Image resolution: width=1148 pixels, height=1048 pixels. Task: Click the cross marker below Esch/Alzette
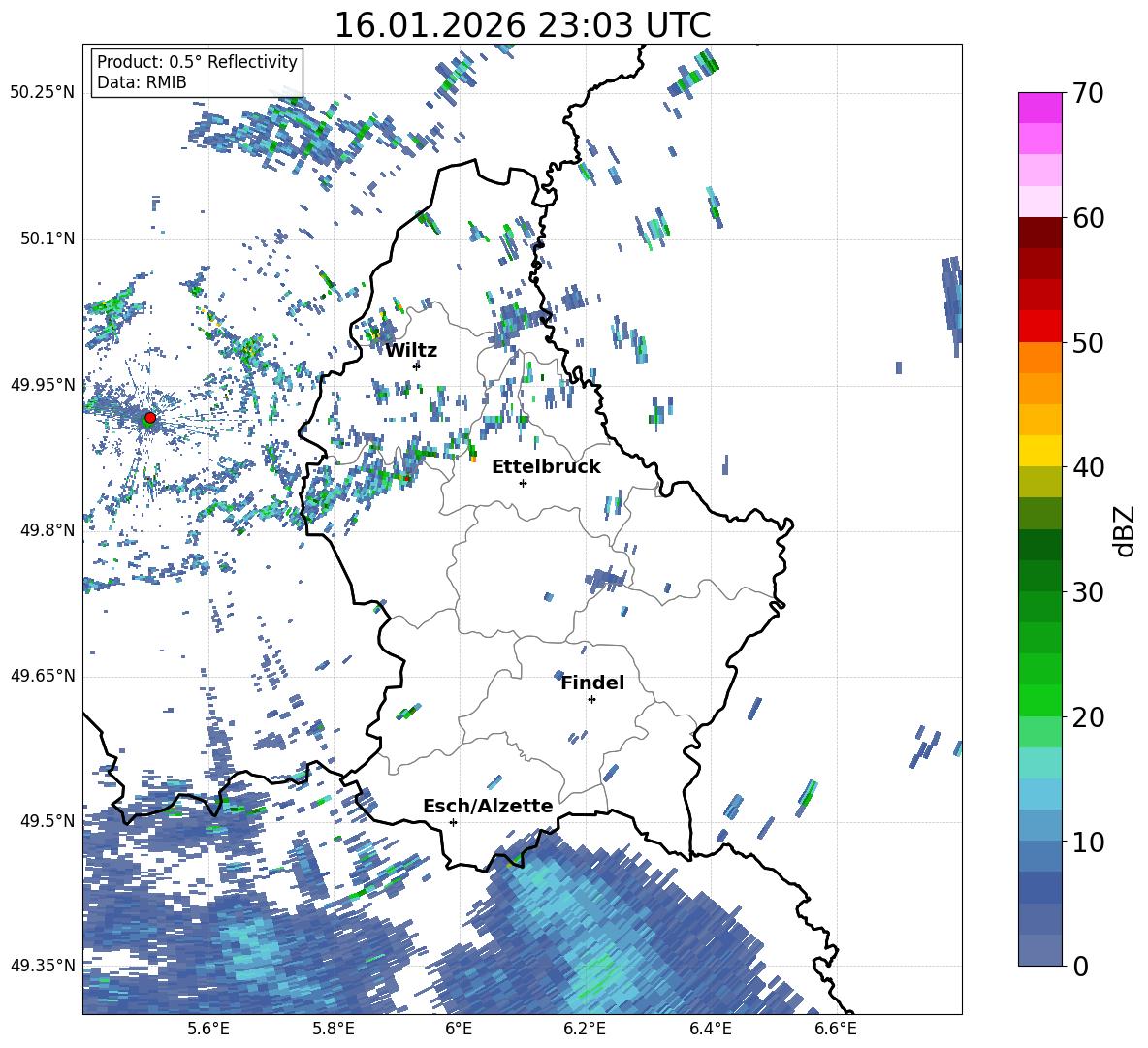(x=453, y=822)
